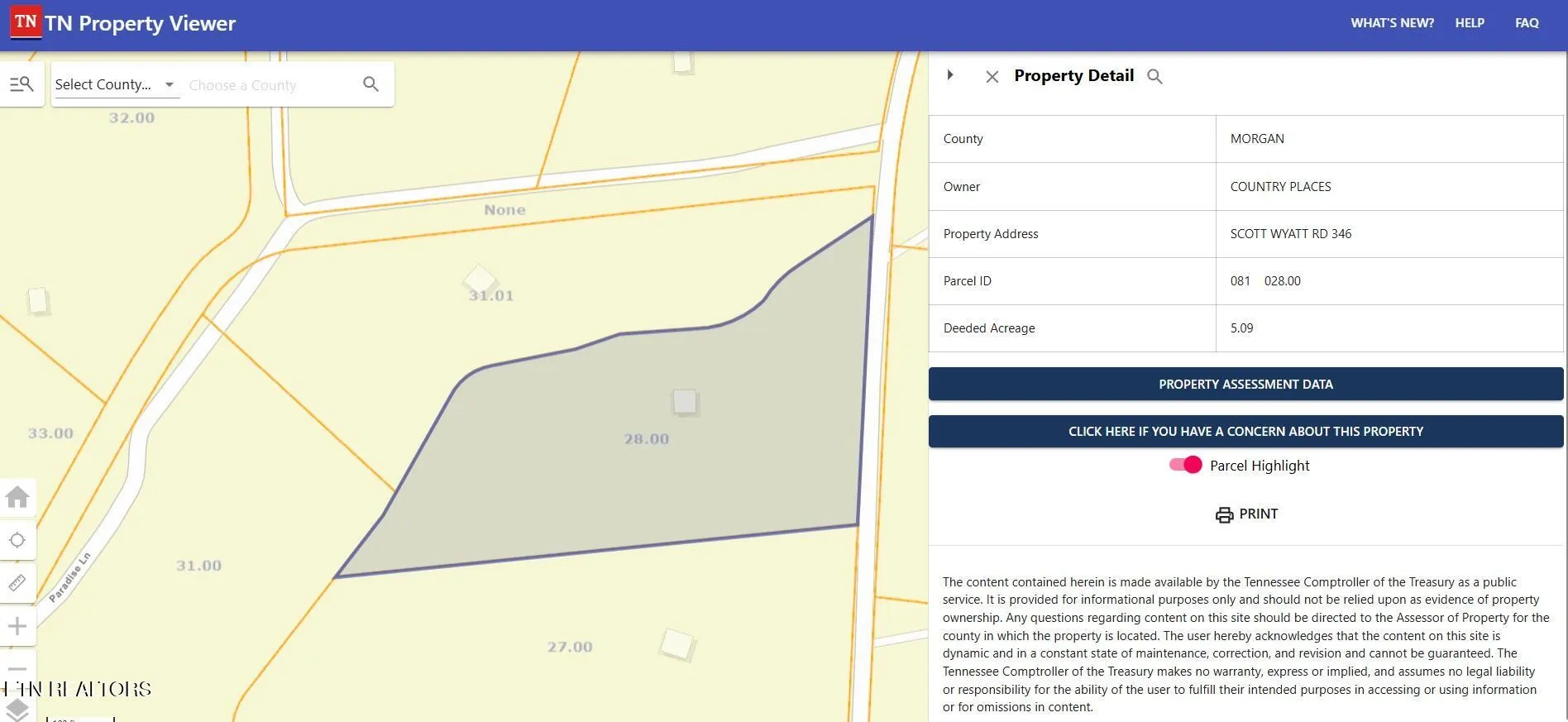Open the FAQ page

(x=1527, y=23)
